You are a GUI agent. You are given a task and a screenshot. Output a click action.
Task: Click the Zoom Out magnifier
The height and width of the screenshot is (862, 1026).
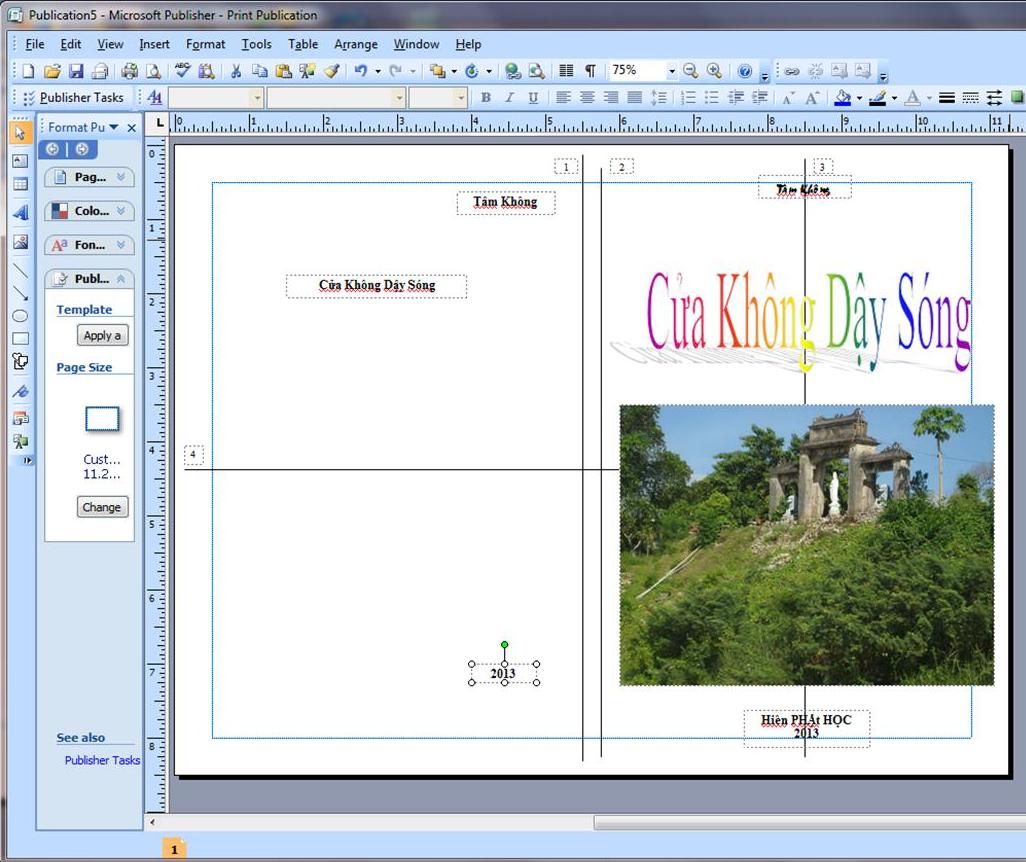click(x=690, y=71)
